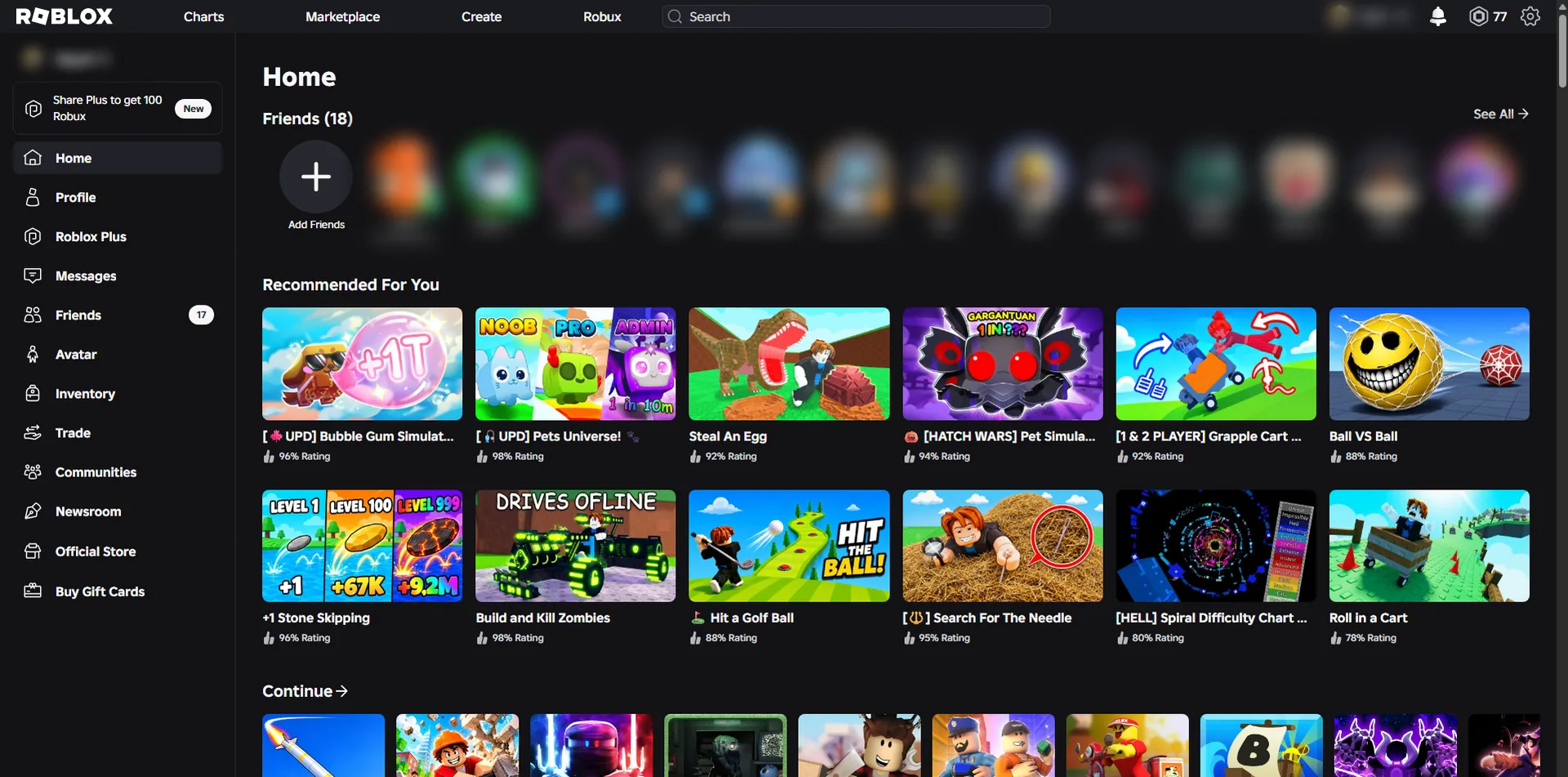Screen dimensions: 1568x777
Task: Open Pets Universe game thumbnail
Action: coord(576,364)
